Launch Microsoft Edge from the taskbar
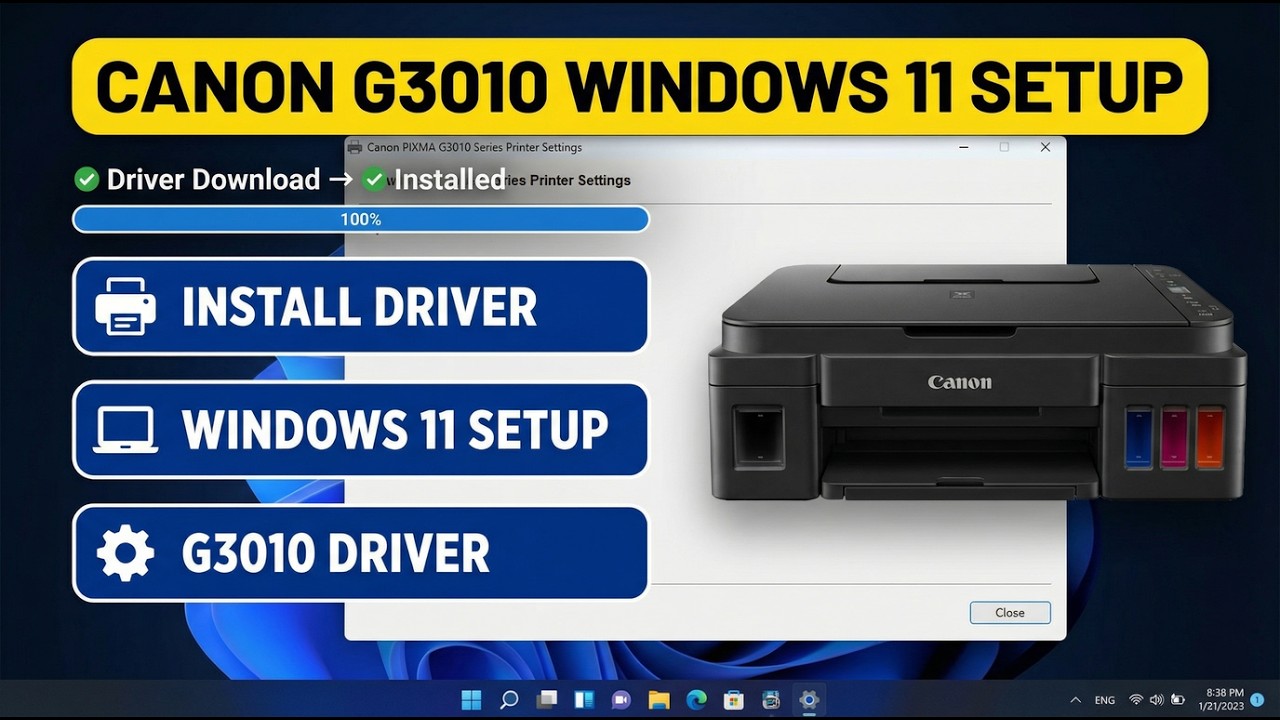 point(696,700)
